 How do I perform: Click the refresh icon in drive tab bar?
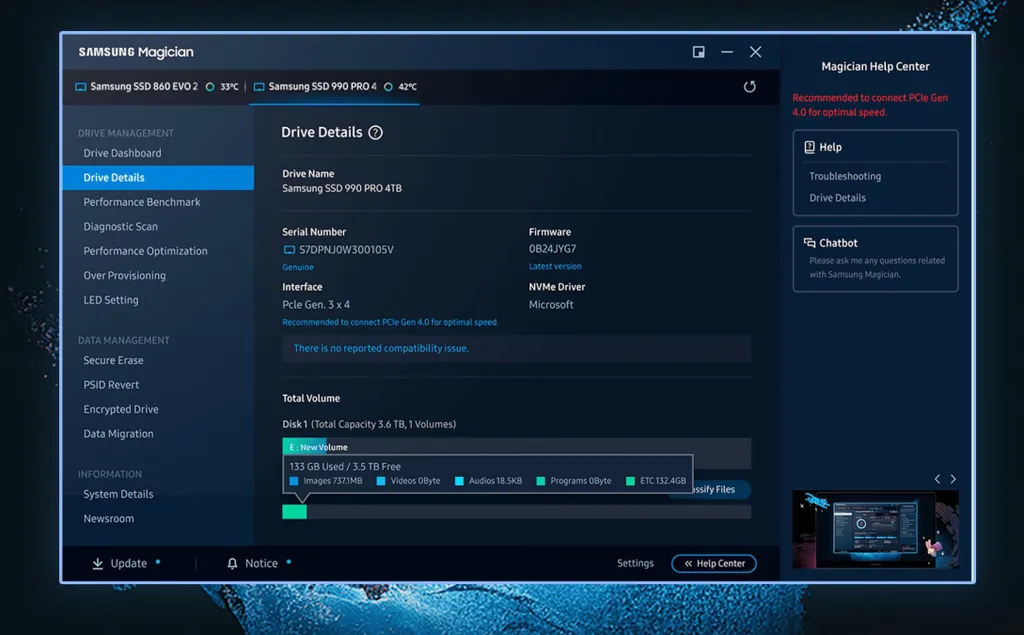(x=749, y=87)
